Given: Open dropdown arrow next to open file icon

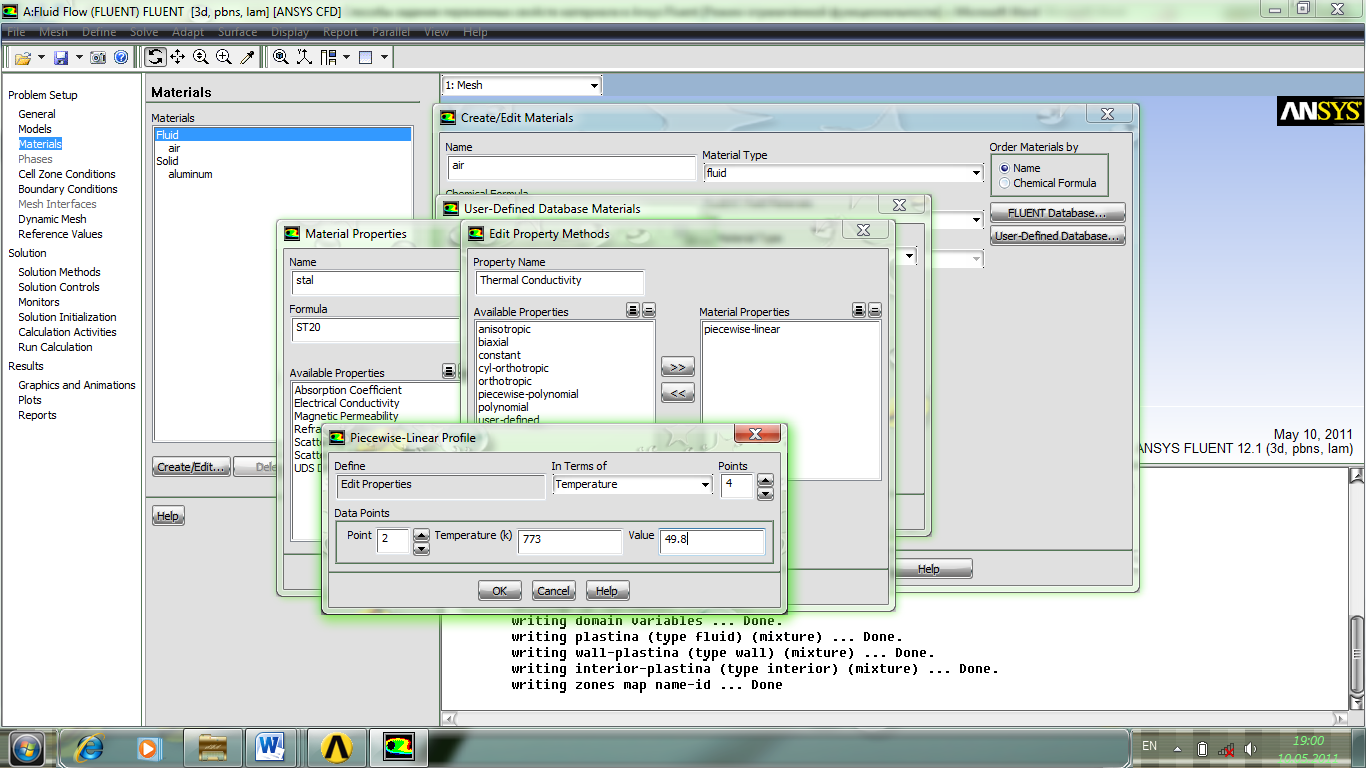Looking at the screenshot, I should [41, 57].
